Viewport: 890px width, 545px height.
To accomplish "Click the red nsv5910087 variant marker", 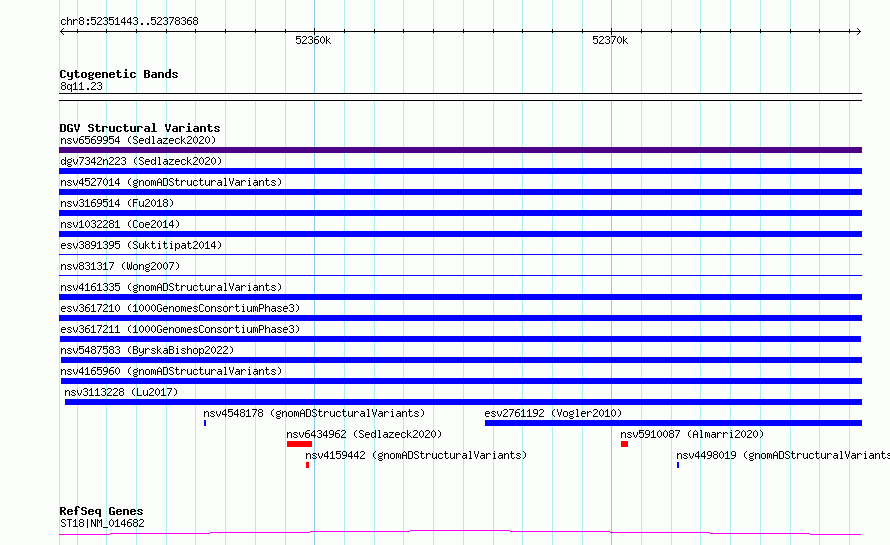I will 624,444.
